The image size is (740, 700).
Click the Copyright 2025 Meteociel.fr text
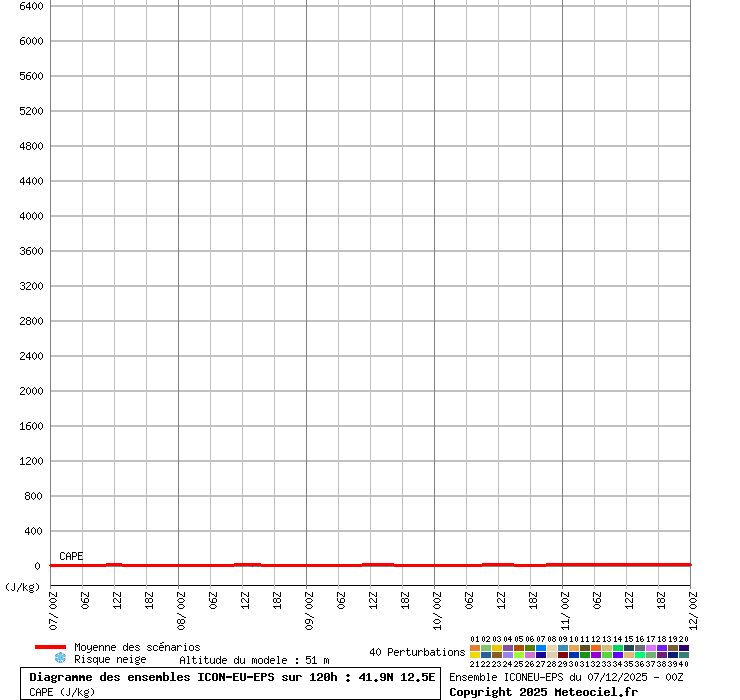tap(543, 691)
